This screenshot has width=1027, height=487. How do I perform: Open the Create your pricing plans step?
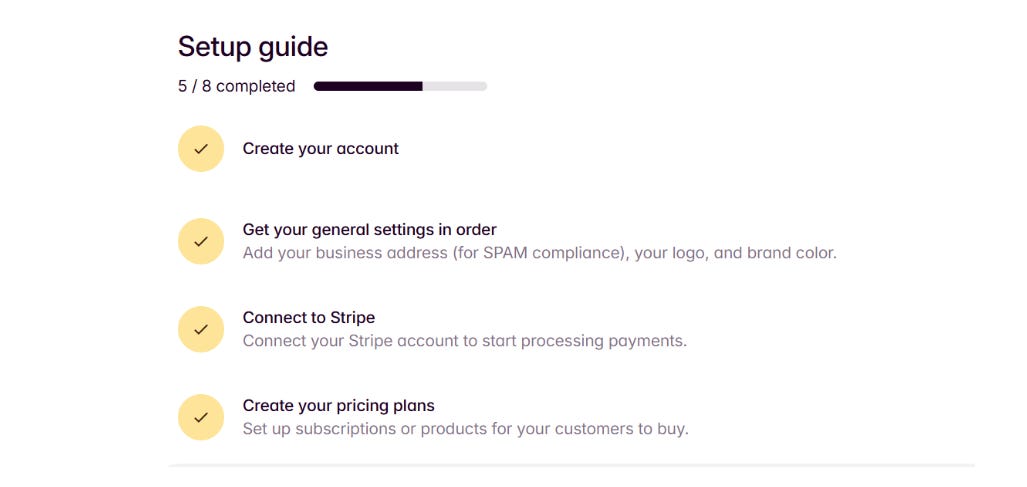[x=338, y=405]
